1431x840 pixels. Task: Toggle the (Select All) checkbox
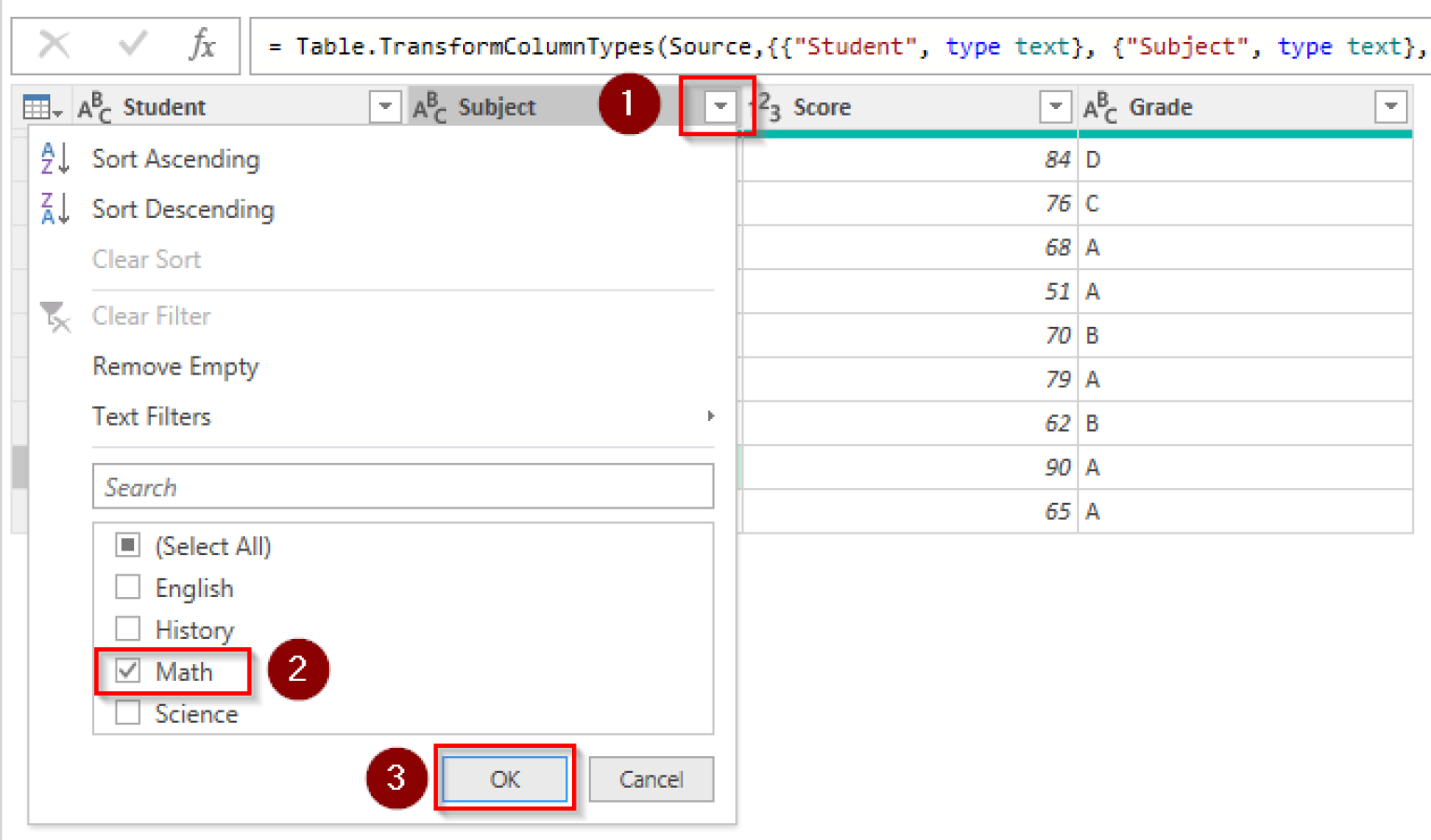pos(128,545)
